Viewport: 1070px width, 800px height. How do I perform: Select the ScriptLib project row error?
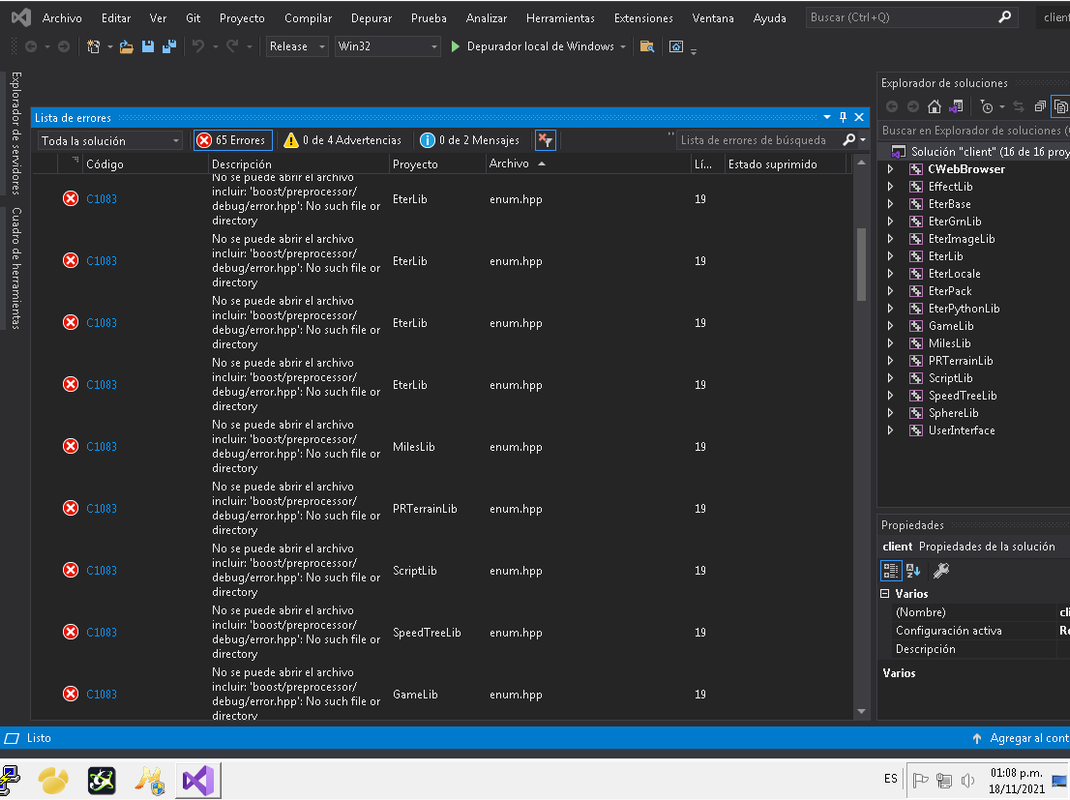pos(442,571)
